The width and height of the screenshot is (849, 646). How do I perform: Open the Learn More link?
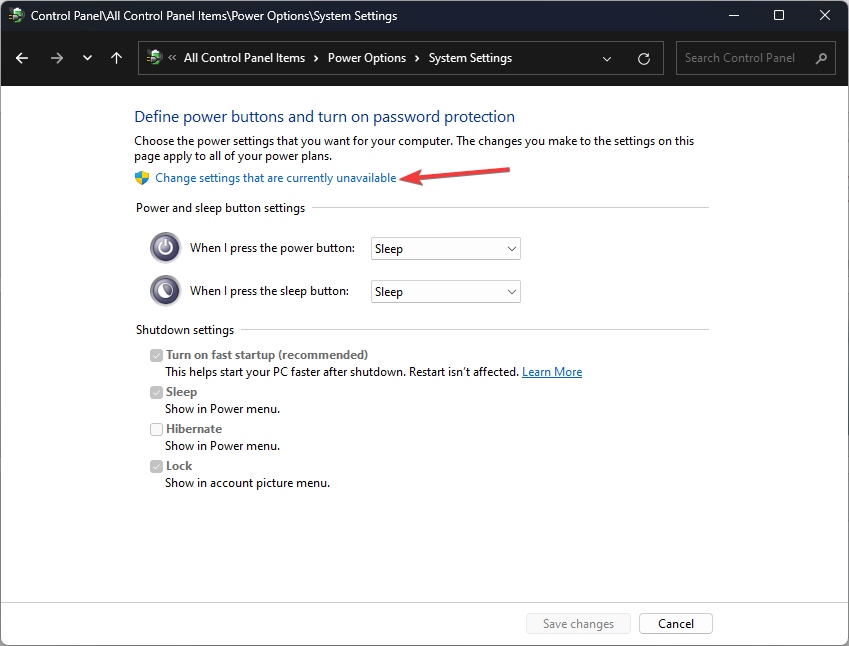(551, 371)
